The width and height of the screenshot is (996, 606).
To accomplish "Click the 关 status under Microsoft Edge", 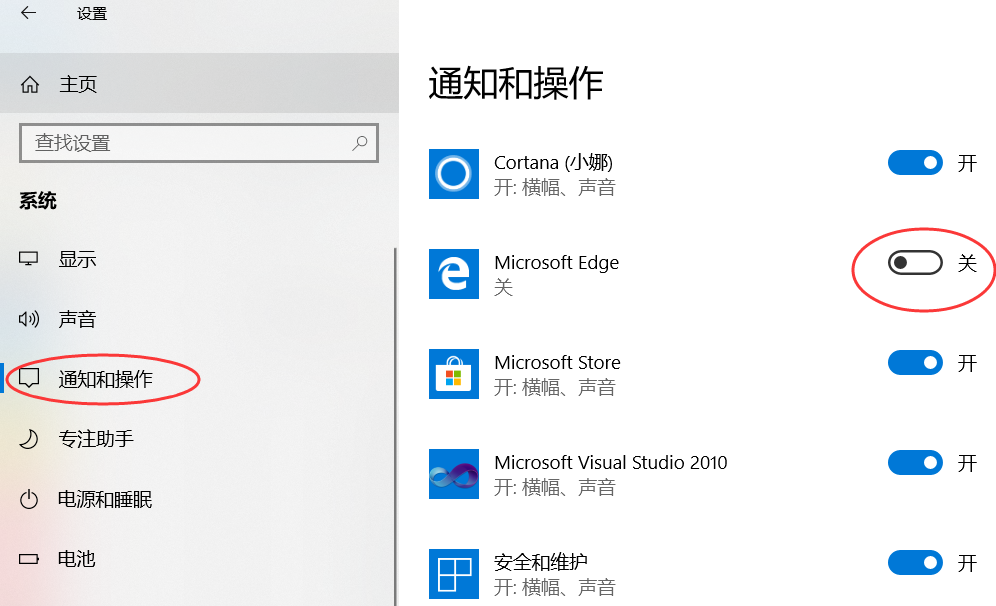I will tap(503, 287).
